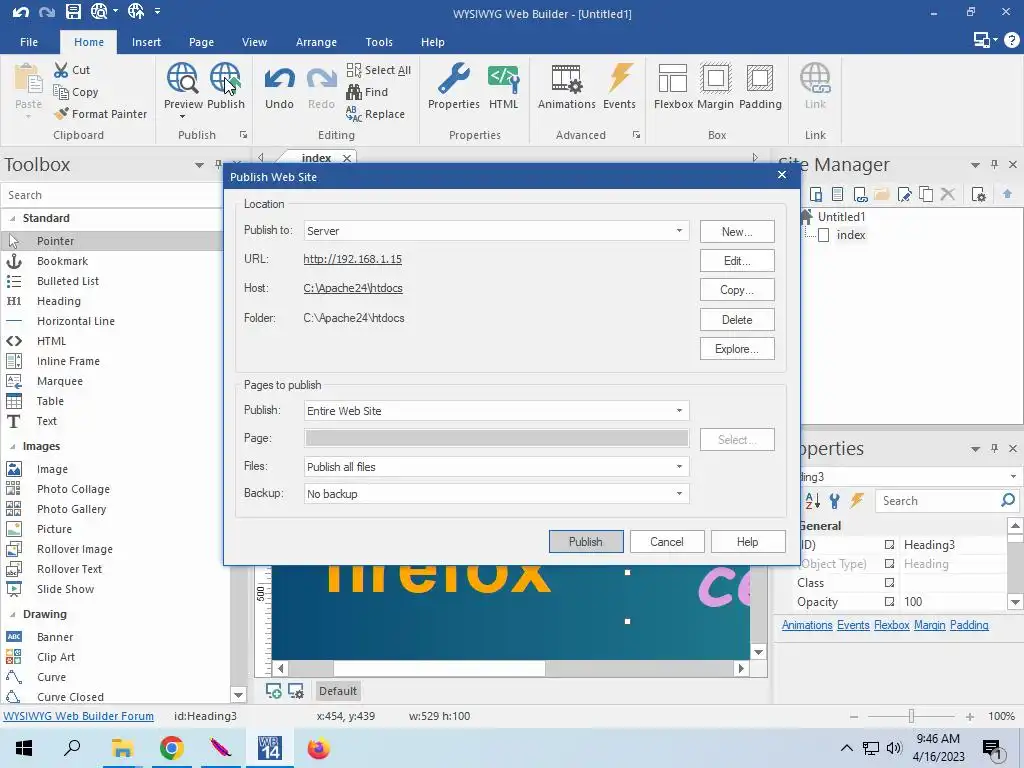
Task: Click the canvas horizontal scrollbar thumb
Action: tap(440, 668)
